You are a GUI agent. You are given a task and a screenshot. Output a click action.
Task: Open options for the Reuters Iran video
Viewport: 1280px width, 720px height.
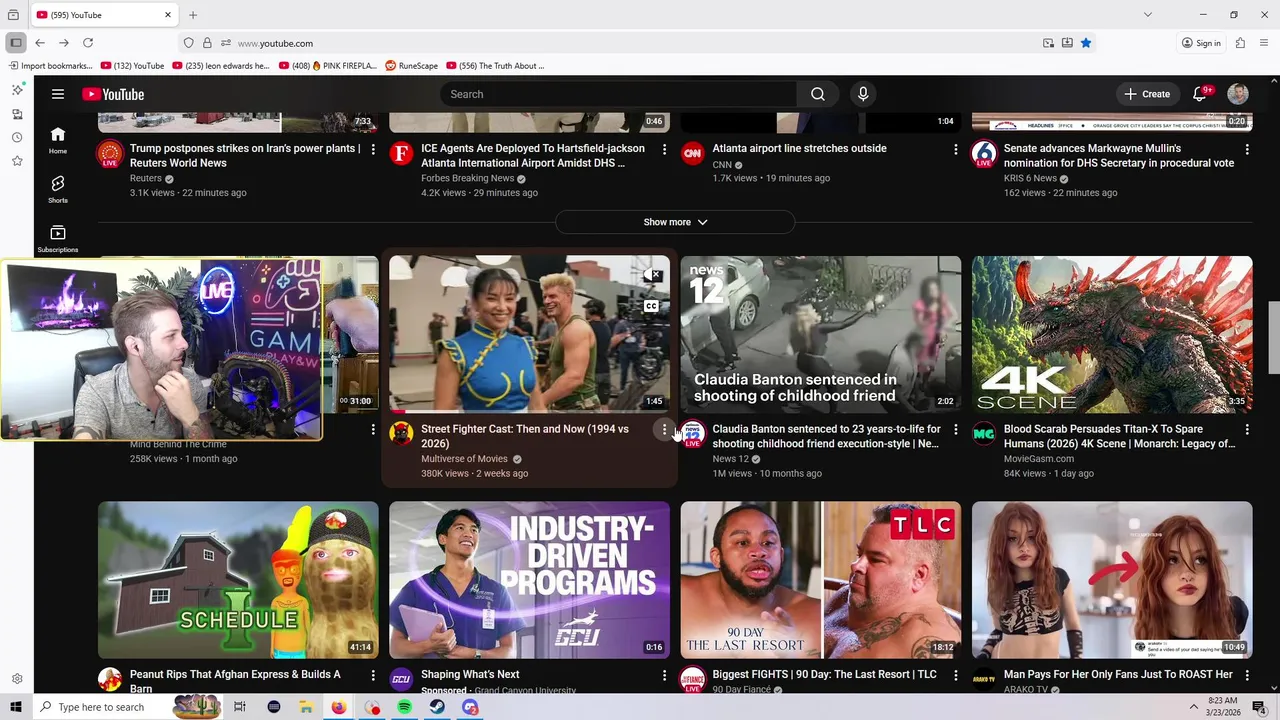coord(373,149)
